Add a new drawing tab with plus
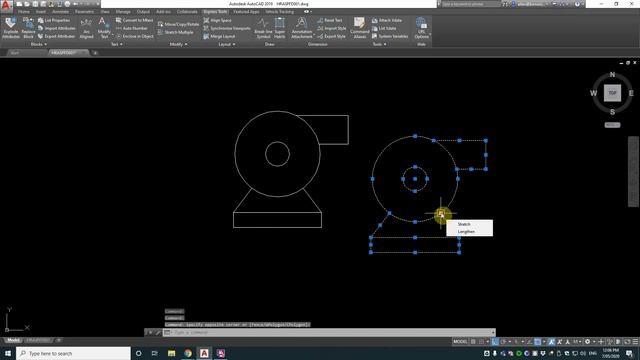 95,53
